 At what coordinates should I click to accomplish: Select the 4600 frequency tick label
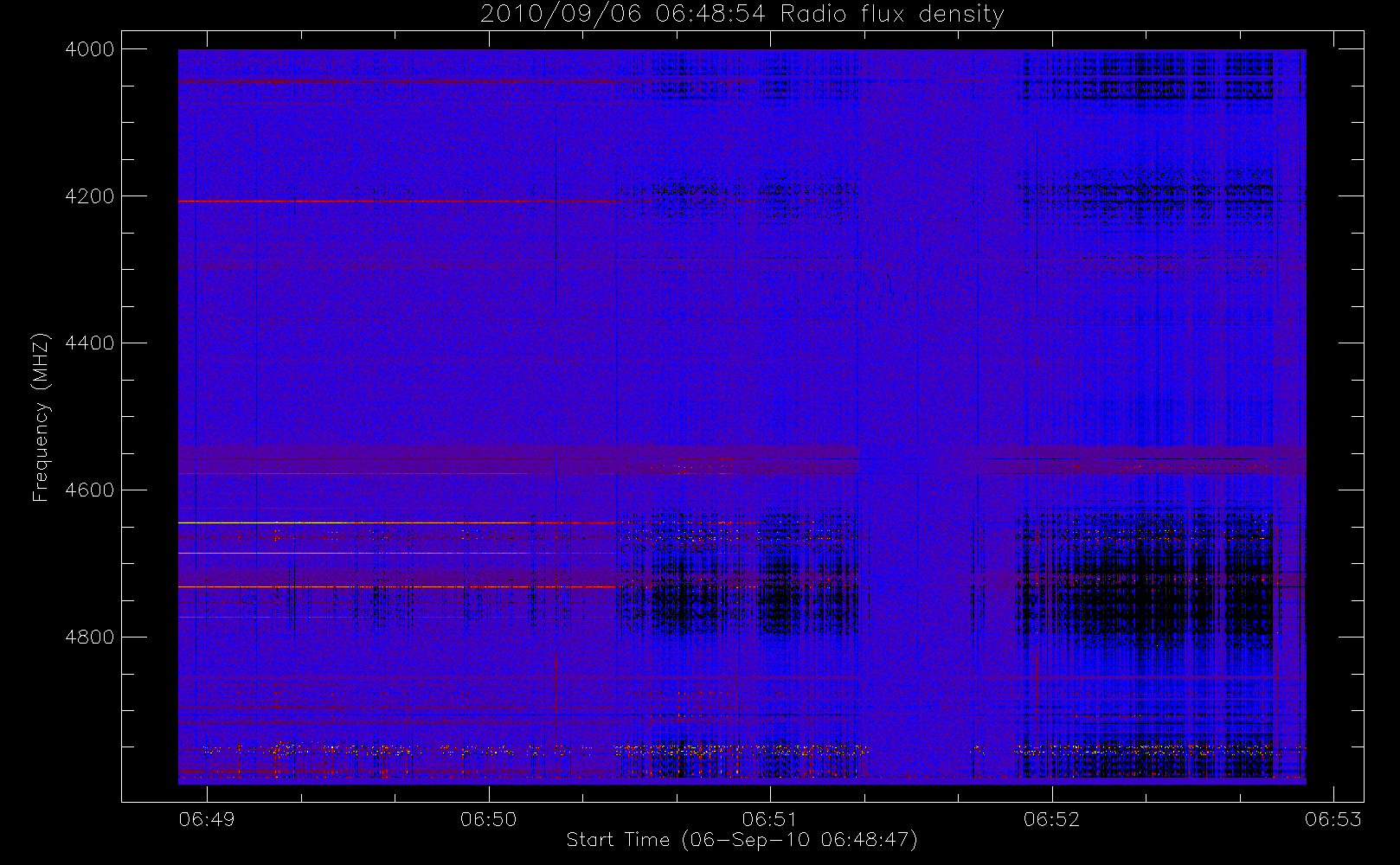pyautogui.click(x=89, y=490)
